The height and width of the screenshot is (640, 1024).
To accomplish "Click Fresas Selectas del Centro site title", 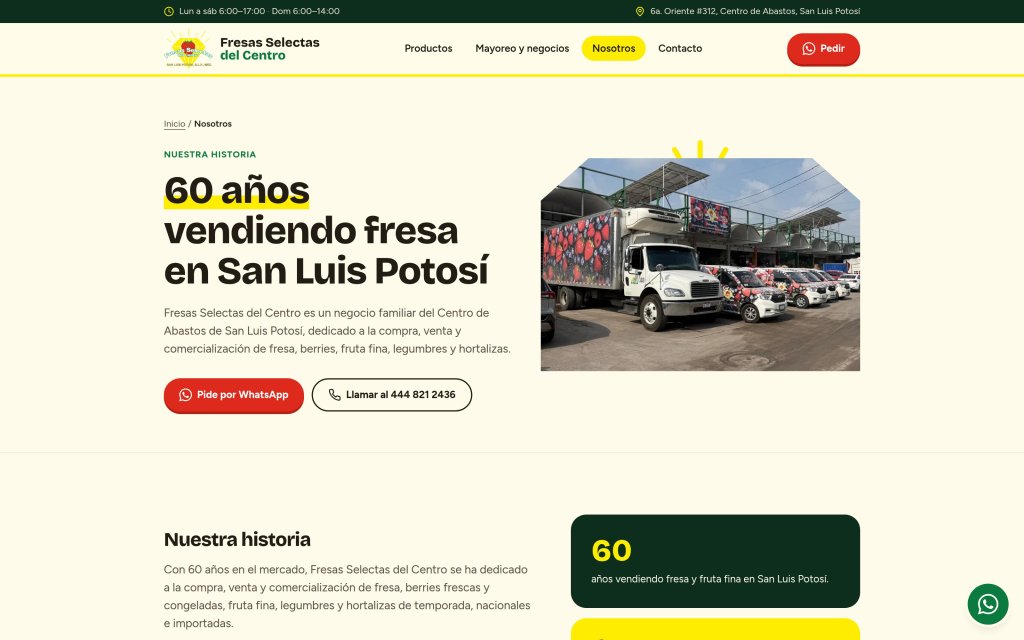I will (x=270, y=49).
